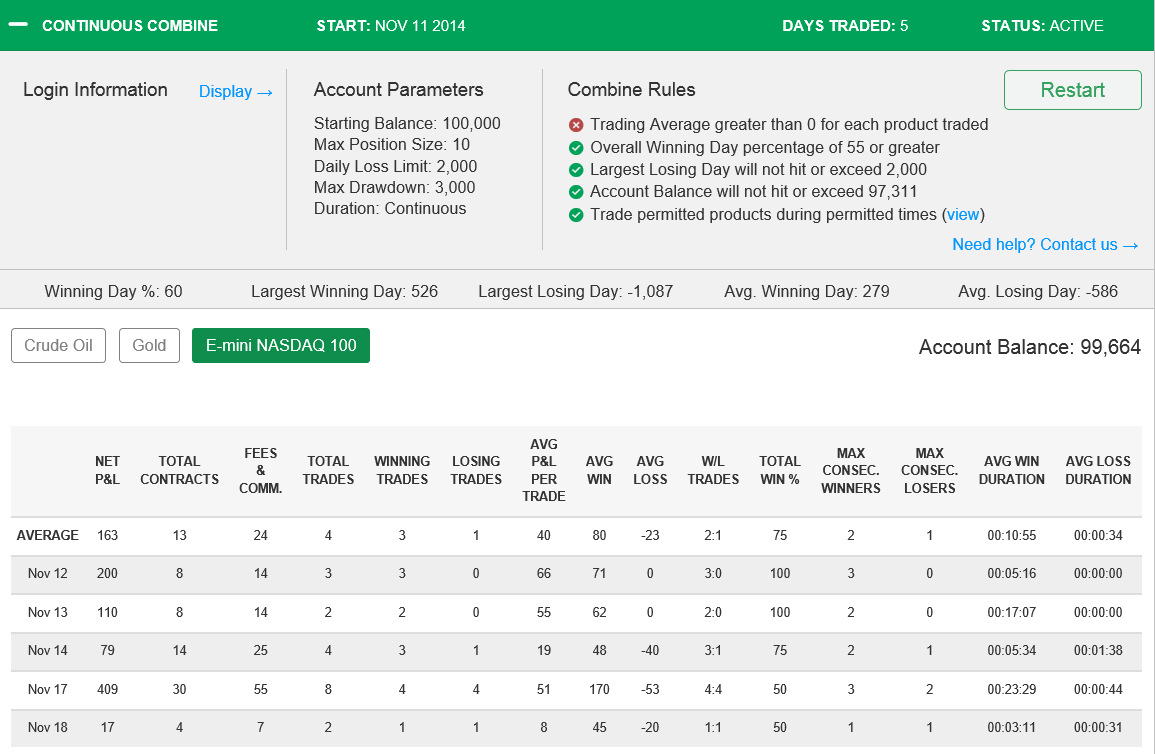
Task: Click the Avg. Losing Day: -586 statistic
Action: (x=1037, y=292)
